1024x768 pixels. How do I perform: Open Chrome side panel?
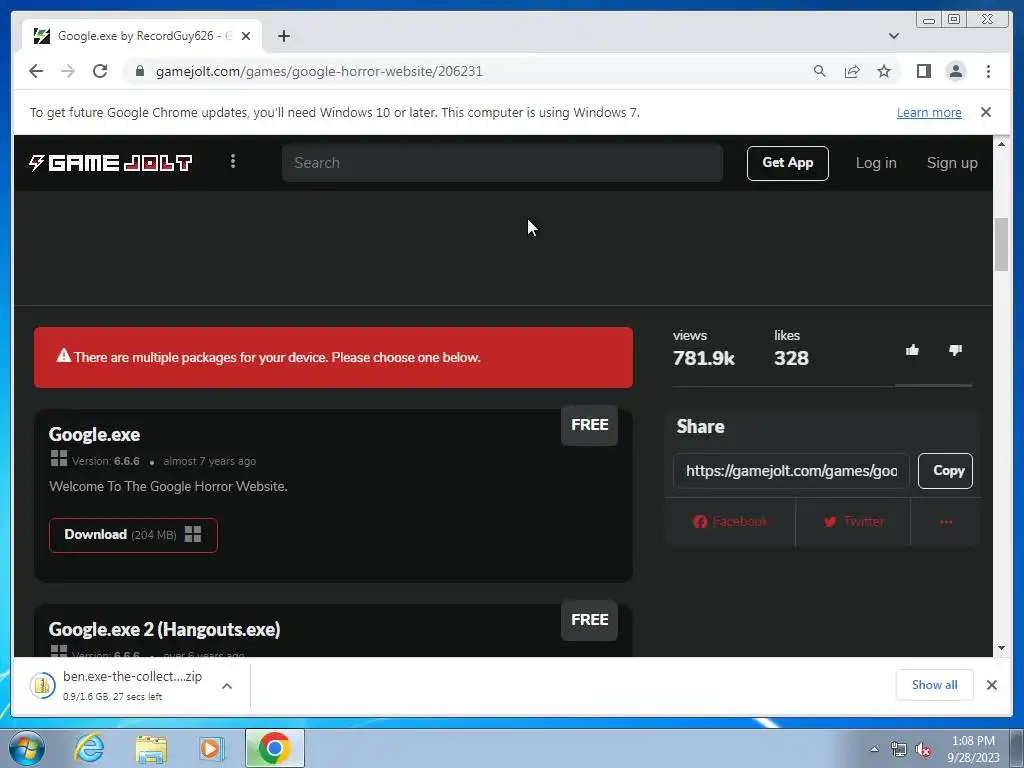tap(923, 71)
